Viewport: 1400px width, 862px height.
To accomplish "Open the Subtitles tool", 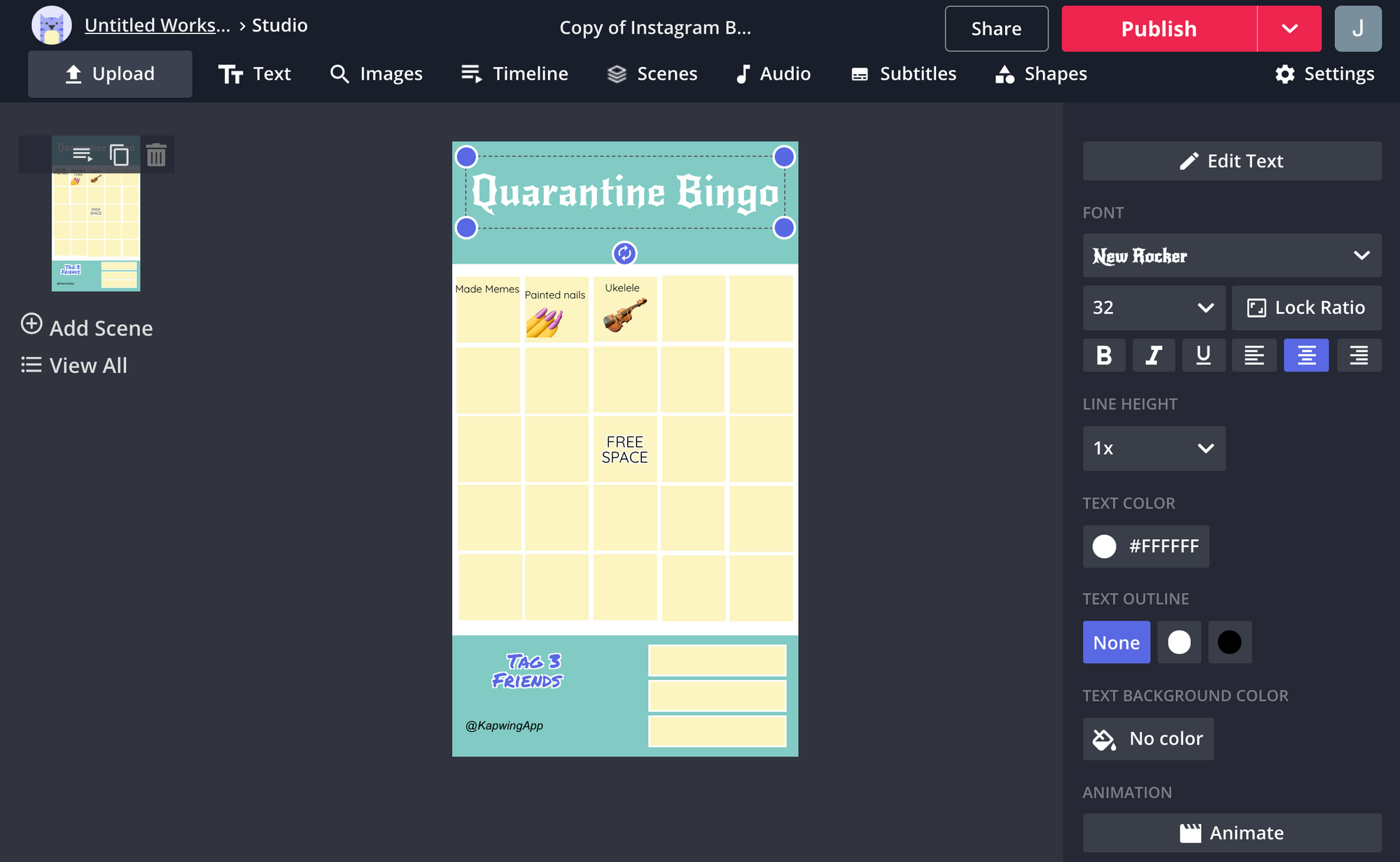I will [903, 74].
